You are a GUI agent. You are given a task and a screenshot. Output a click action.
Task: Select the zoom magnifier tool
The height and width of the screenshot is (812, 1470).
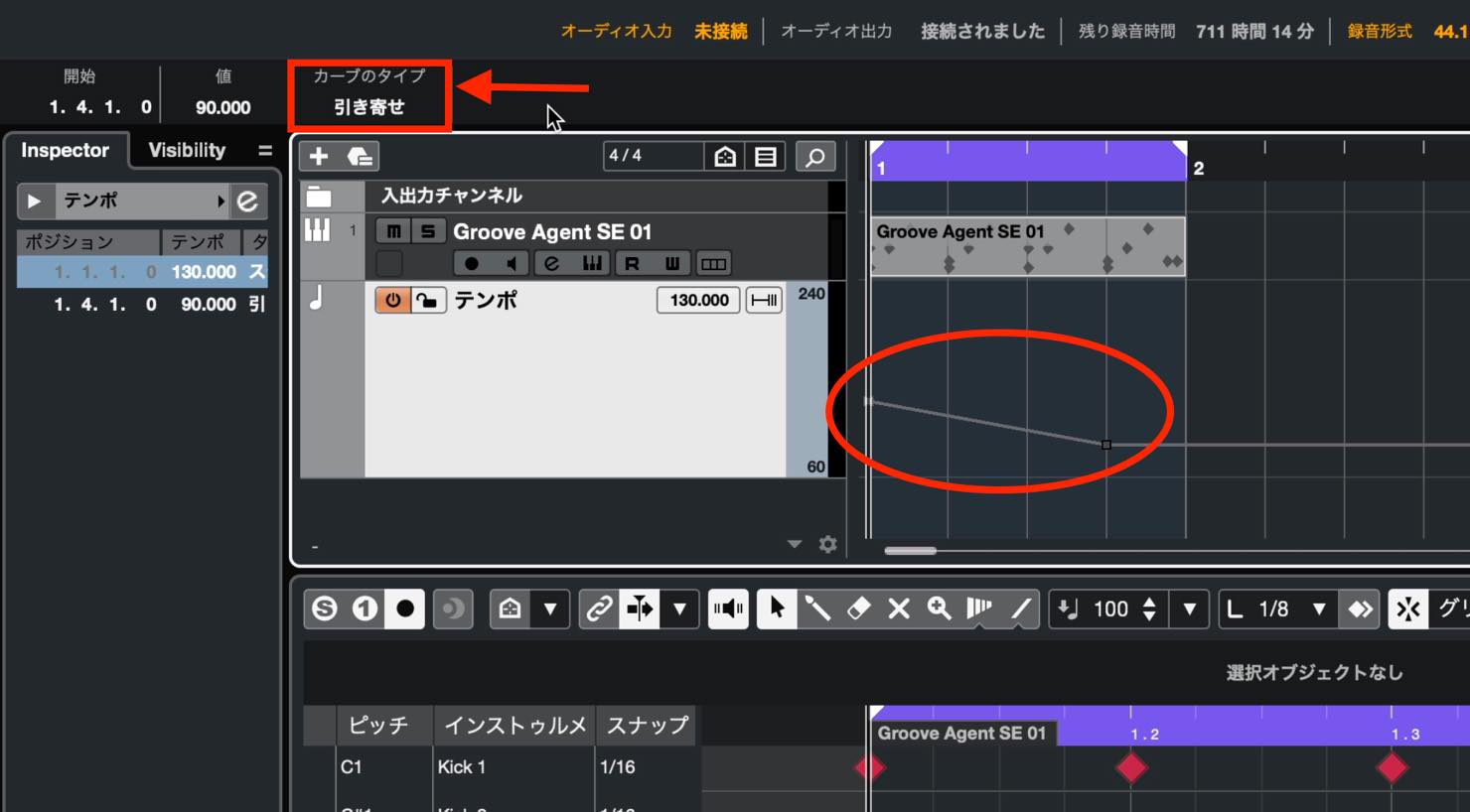(x=939, y=609)
